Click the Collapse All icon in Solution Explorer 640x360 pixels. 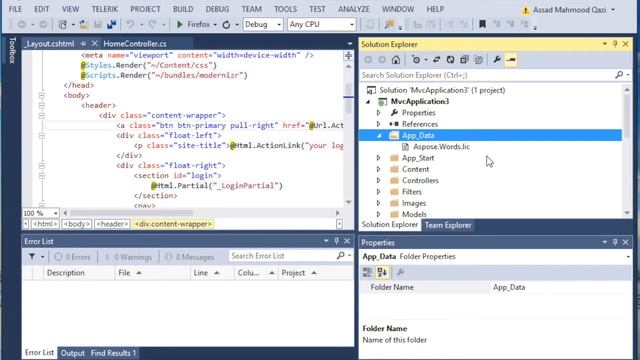(x=464, y=60)
